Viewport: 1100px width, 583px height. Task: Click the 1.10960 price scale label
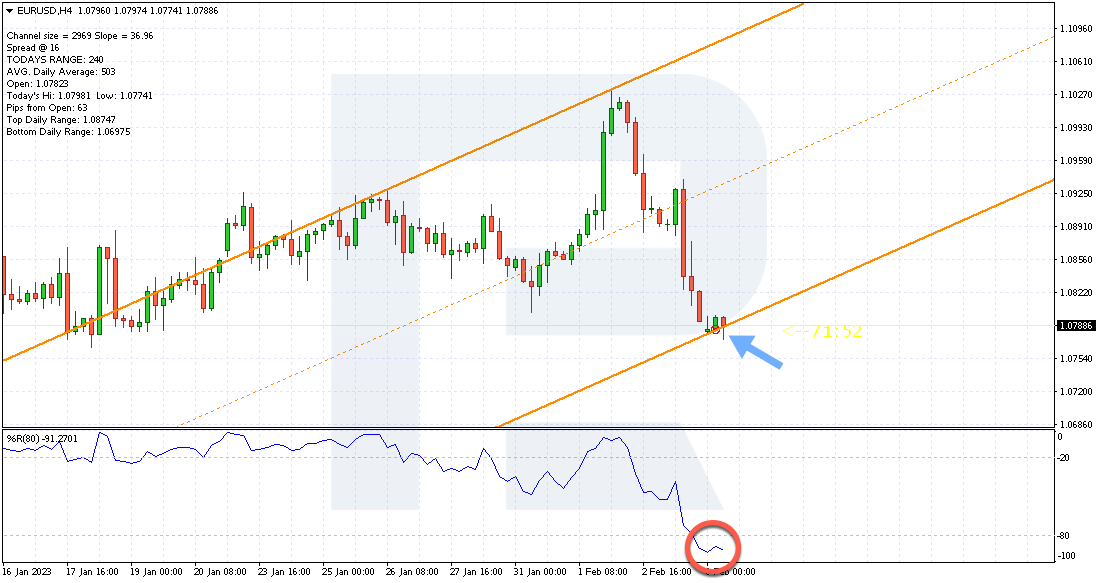[1075, 29]
